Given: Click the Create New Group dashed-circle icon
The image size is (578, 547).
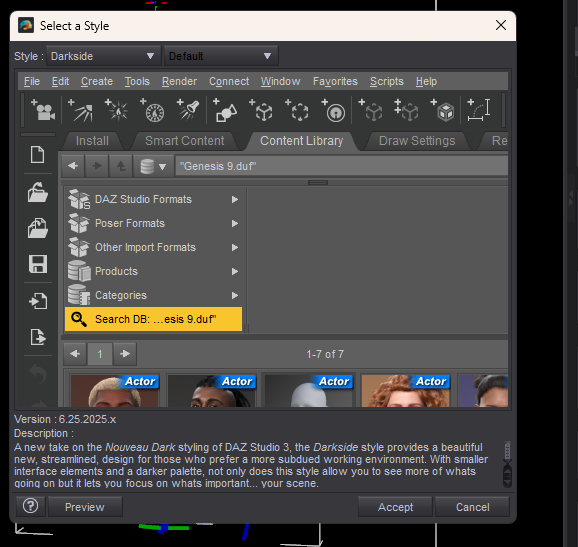Looking at the screenshot, I should [297, 110].
